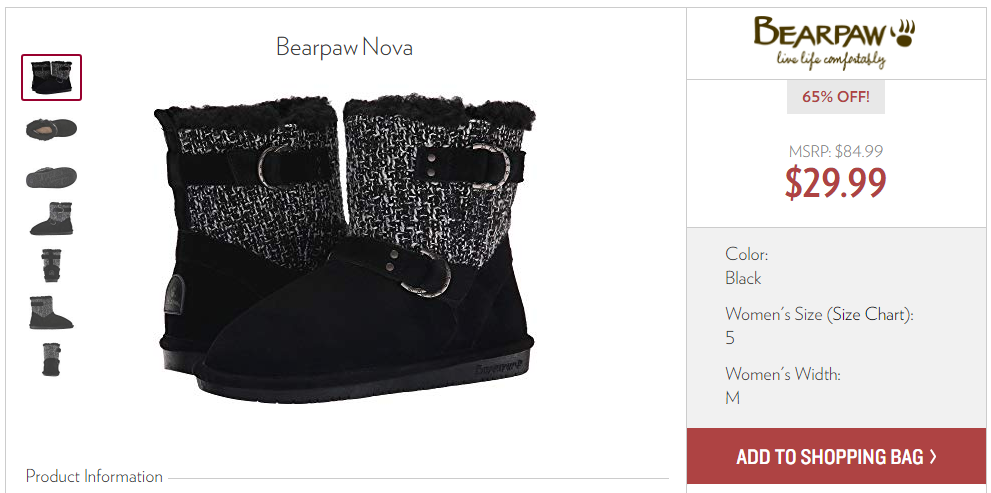
Task: Click the Bearpaw brand logo
Action: pos(834,42)
